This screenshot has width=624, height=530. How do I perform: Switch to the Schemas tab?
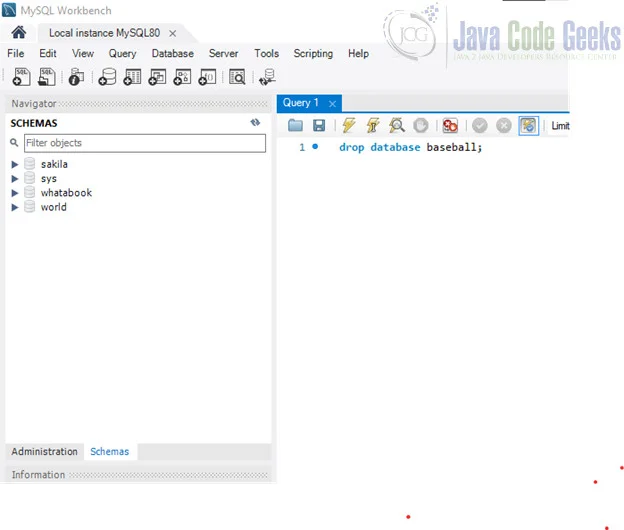pyautogui.click(x=109, y=451)
